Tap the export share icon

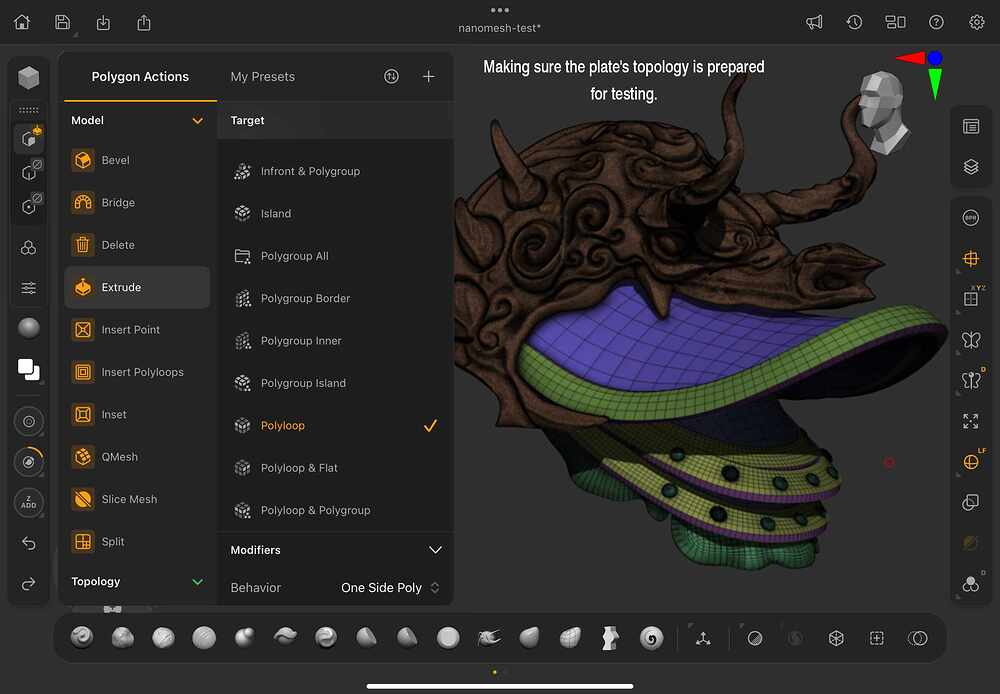click(x=144, y=23)
